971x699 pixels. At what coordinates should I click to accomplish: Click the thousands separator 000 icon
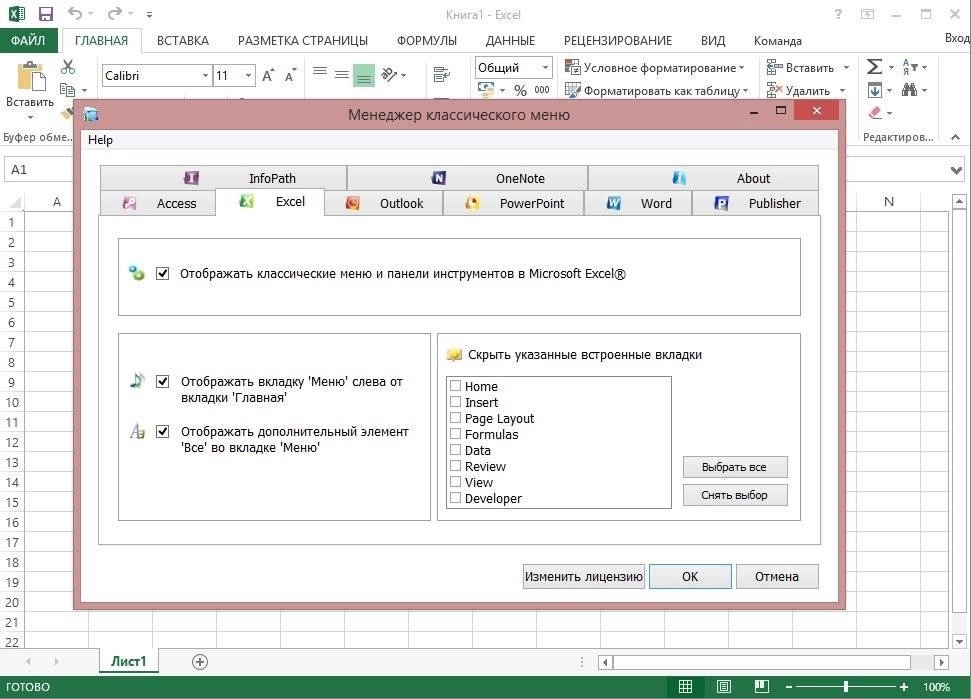542,90
